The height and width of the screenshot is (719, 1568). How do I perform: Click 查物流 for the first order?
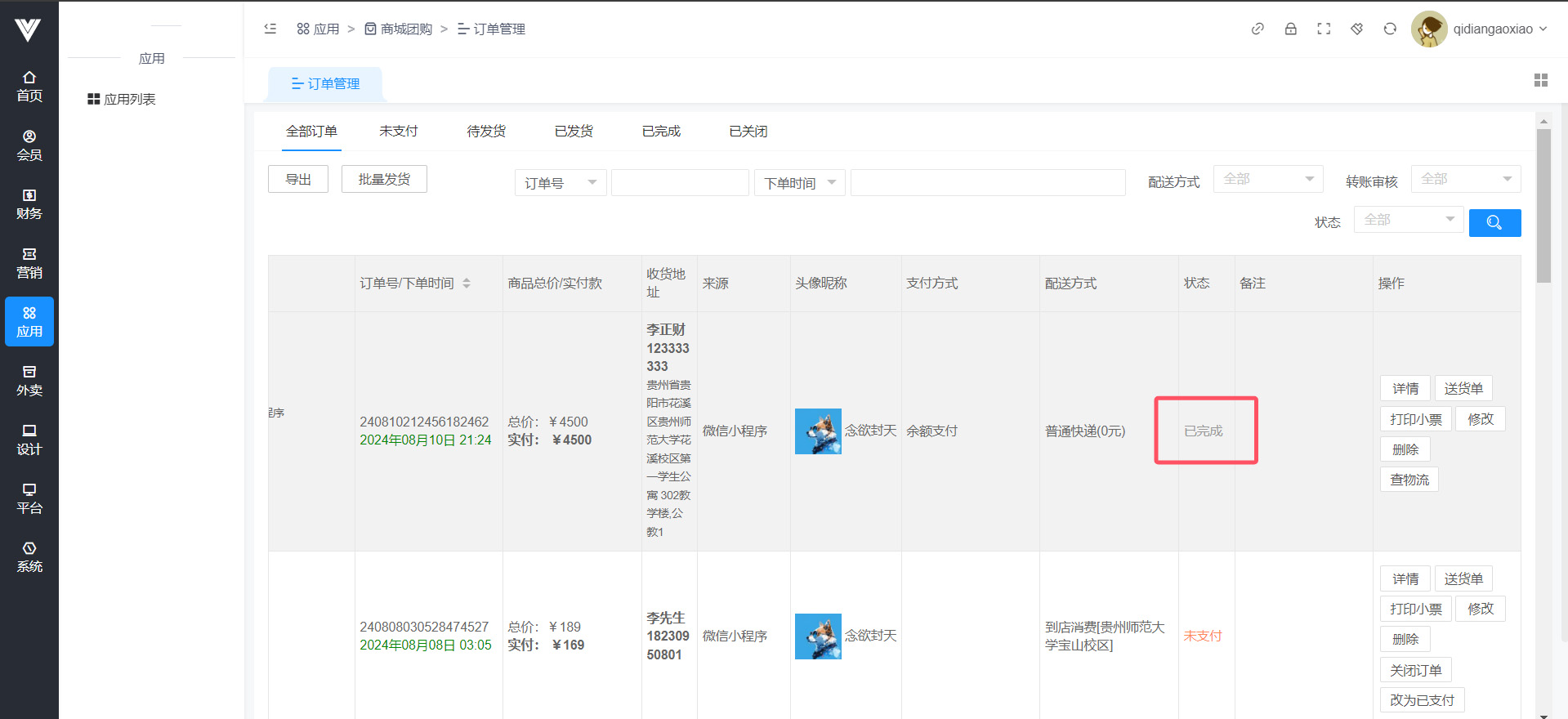1409,480
